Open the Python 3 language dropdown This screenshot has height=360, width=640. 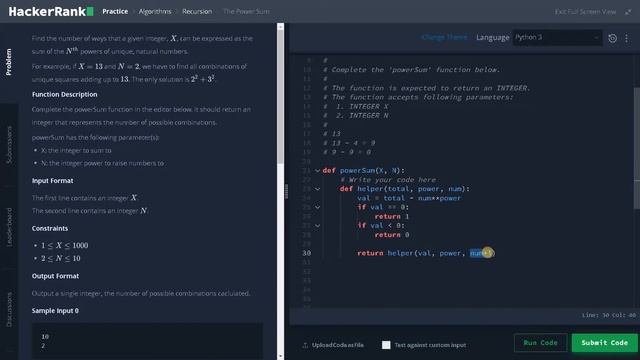coord(557,38)
